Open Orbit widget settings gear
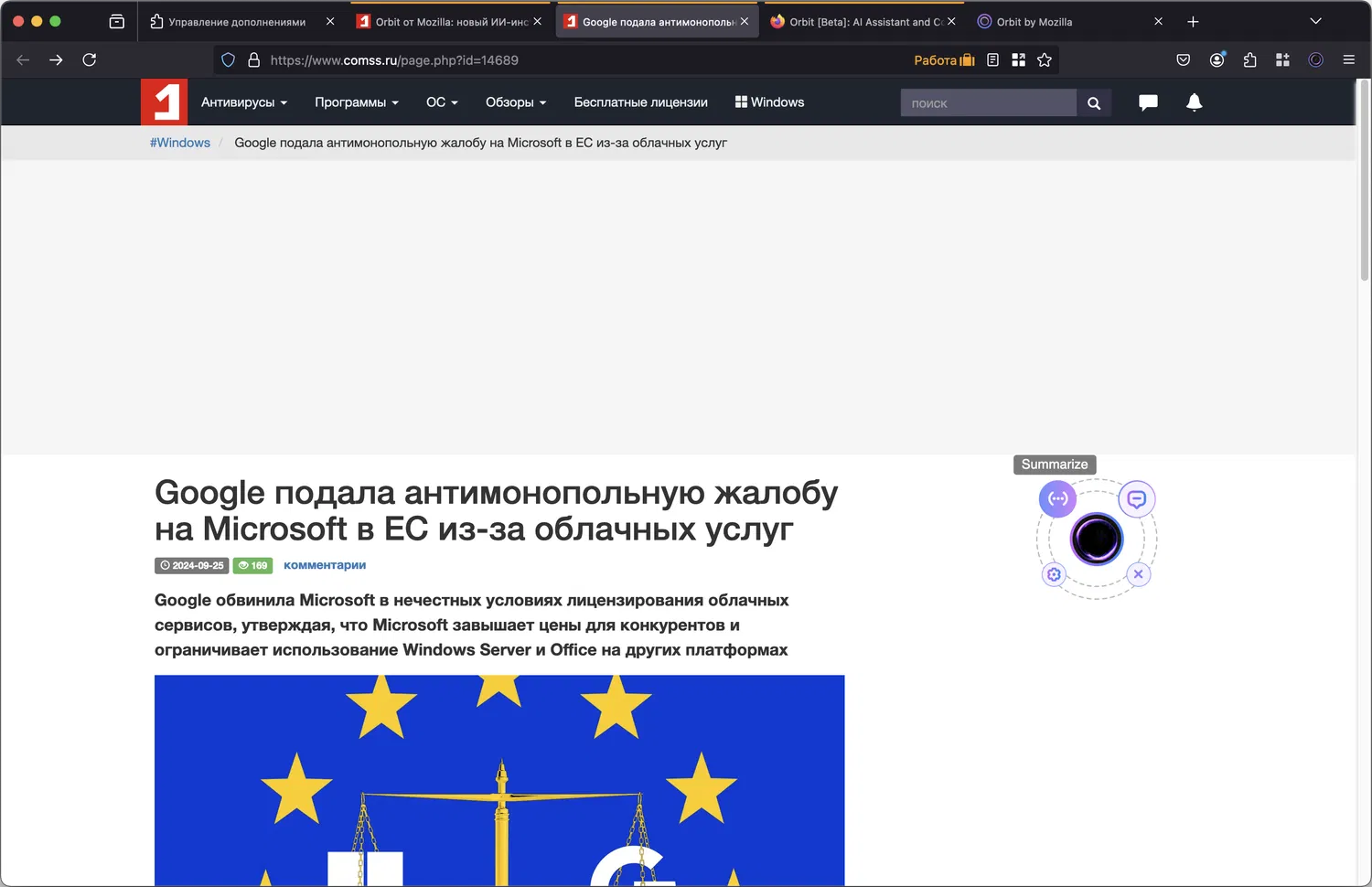 [1055, 574]
